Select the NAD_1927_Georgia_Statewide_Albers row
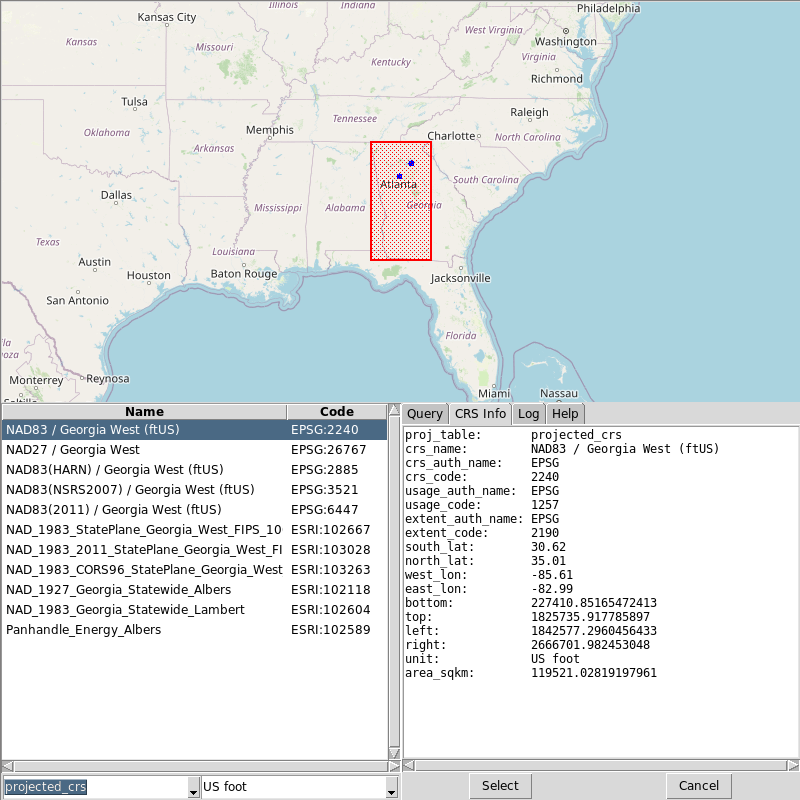This screenshot has width=800, height=800. click(x=194, y=590)
